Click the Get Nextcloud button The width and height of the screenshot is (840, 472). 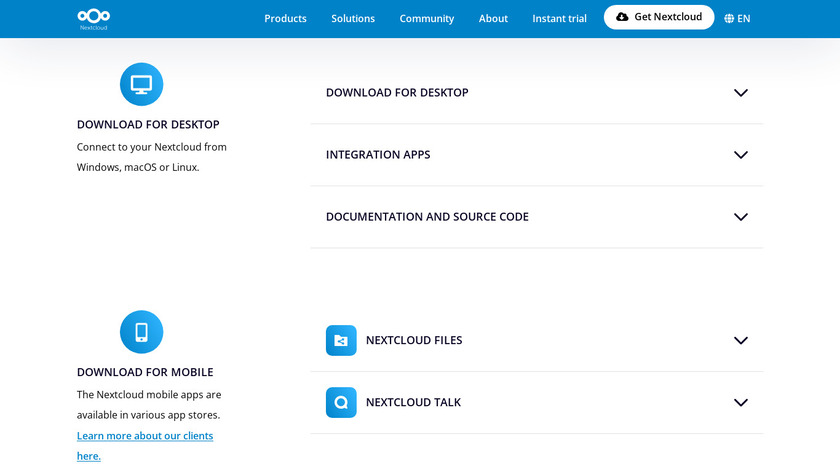[659, 17]
